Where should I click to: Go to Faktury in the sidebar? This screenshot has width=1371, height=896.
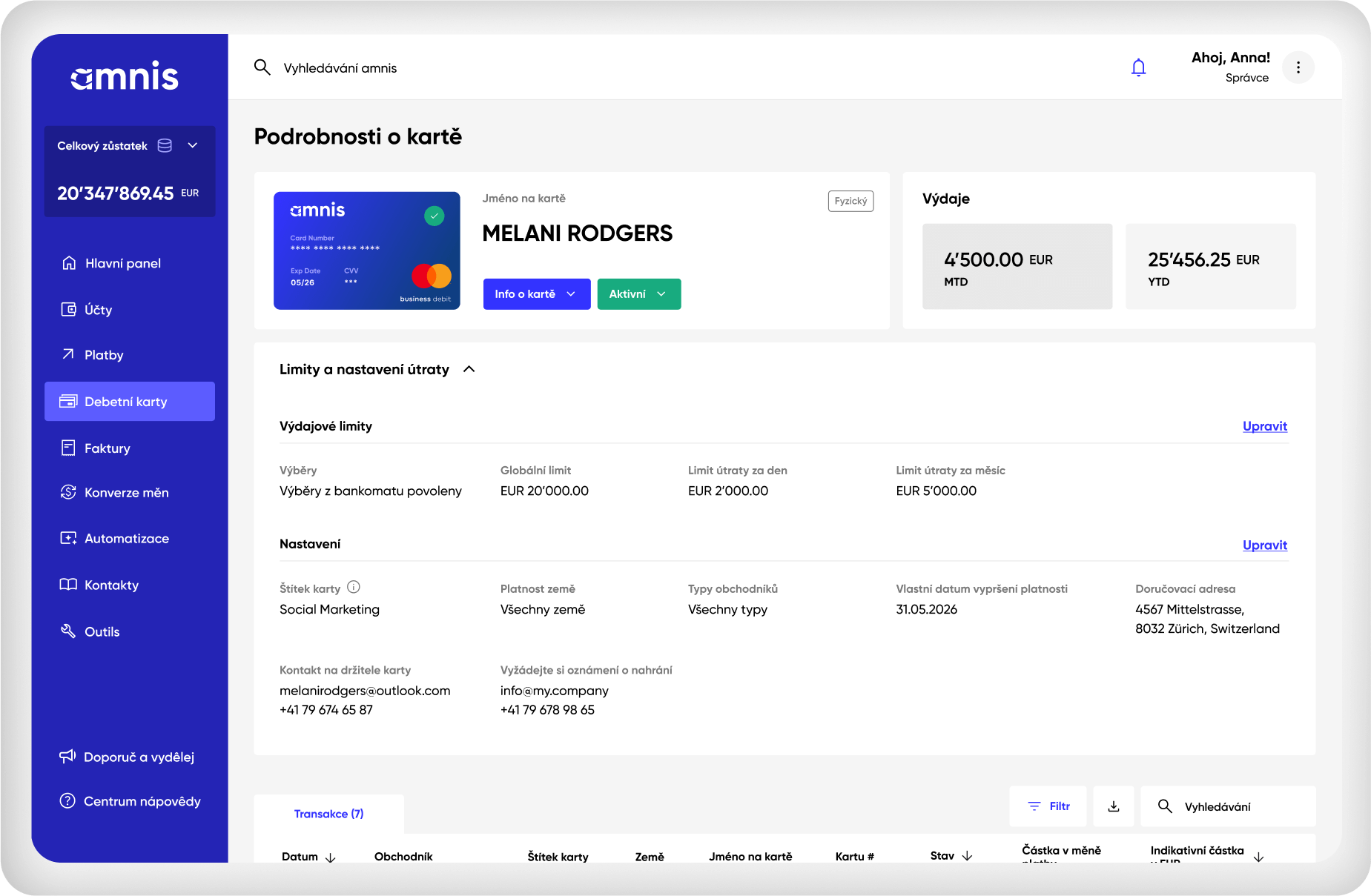[107, 448]
